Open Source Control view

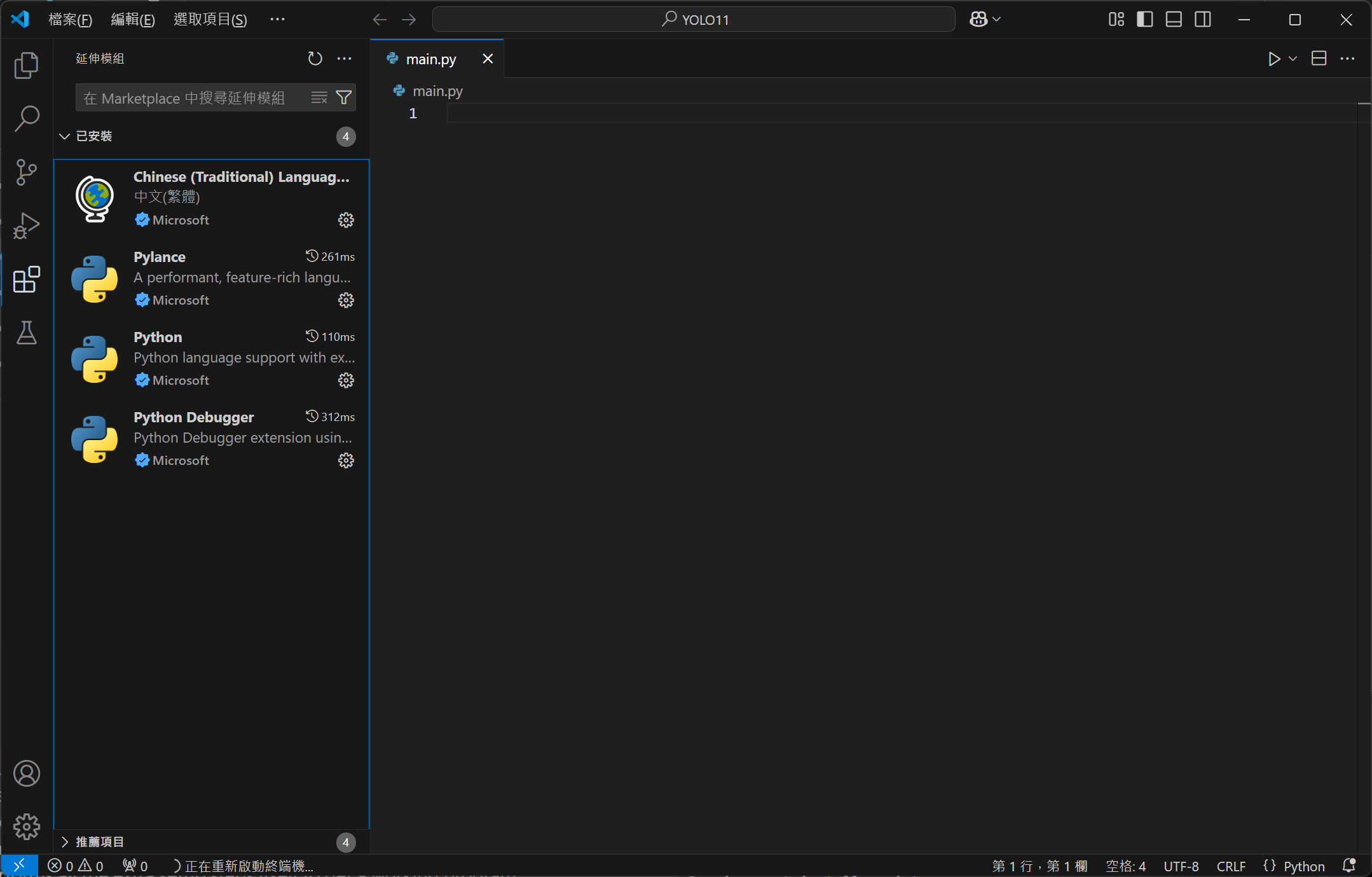[x=26, y=172]
